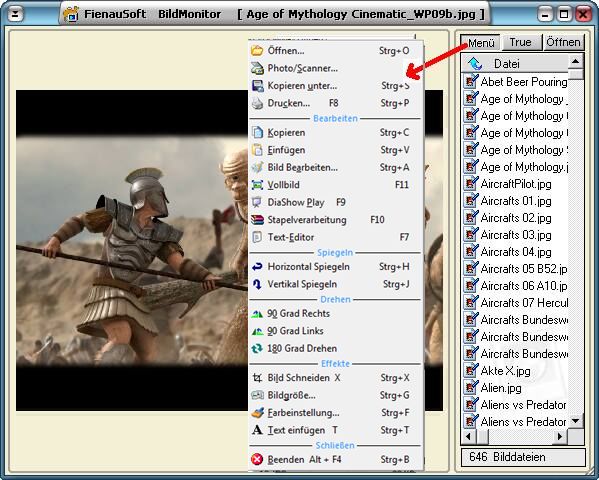Image resolution: width=599 pixels, height=480 pixels.
Task: Click the Öffnen button in right panel
Action: pyautogui.click(x=563, y=42)
